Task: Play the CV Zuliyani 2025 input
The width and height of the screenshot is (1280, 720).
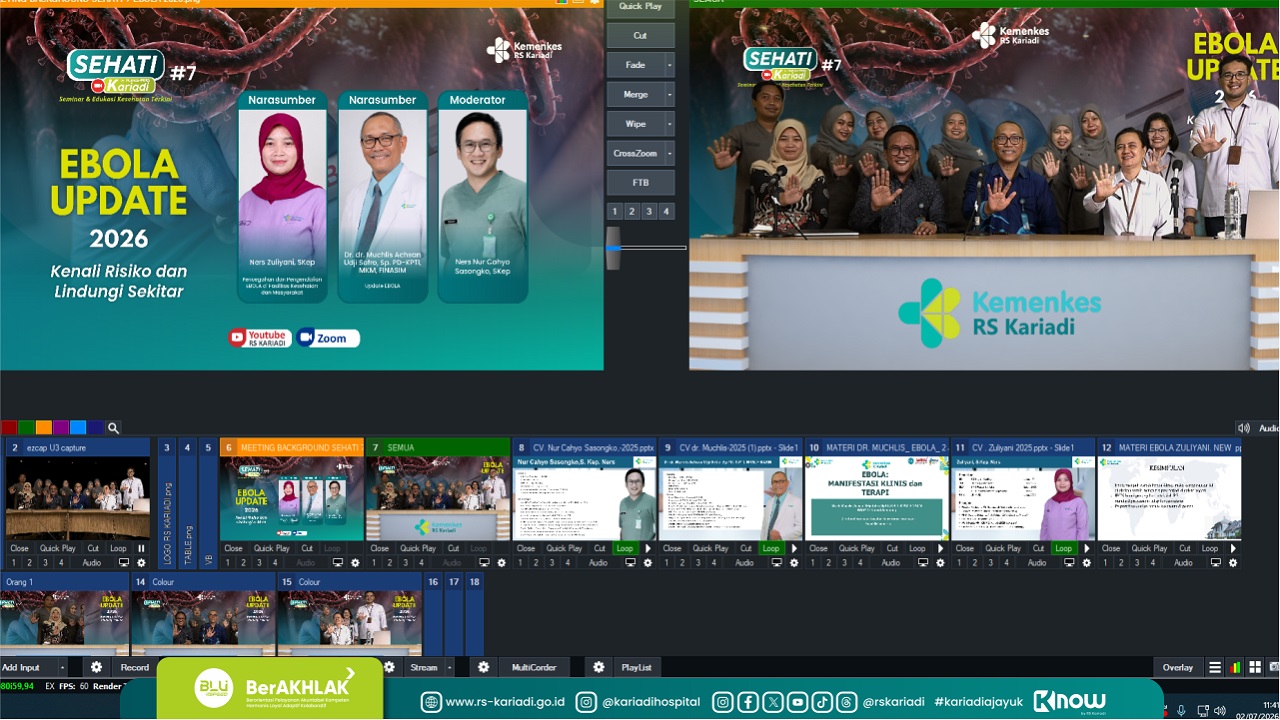Action: 1086,548
